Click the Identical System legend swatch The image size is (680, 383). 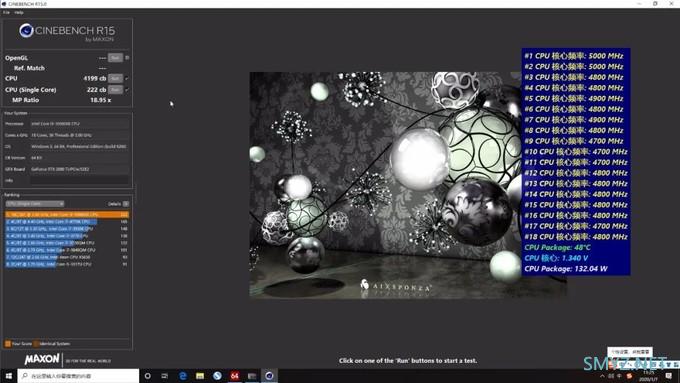coord(36,344)
